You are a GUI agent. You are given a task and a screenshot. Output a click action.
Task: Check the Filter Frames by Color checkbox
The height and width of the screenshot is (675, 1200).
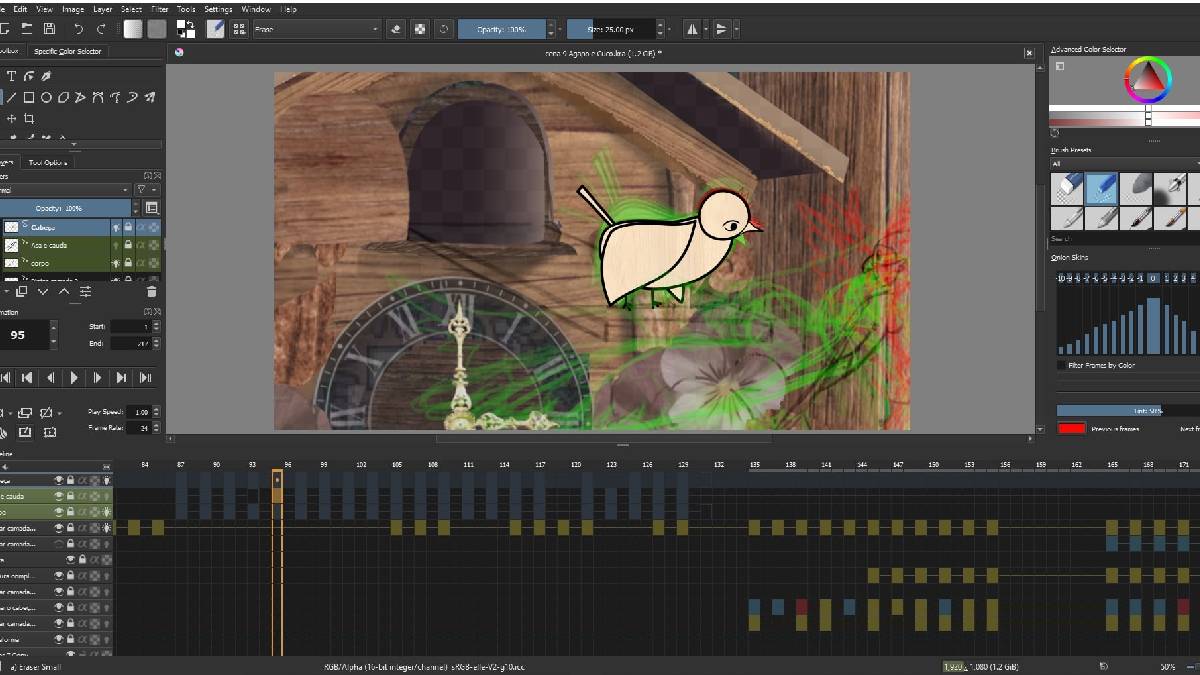[x=1061, y=365]
